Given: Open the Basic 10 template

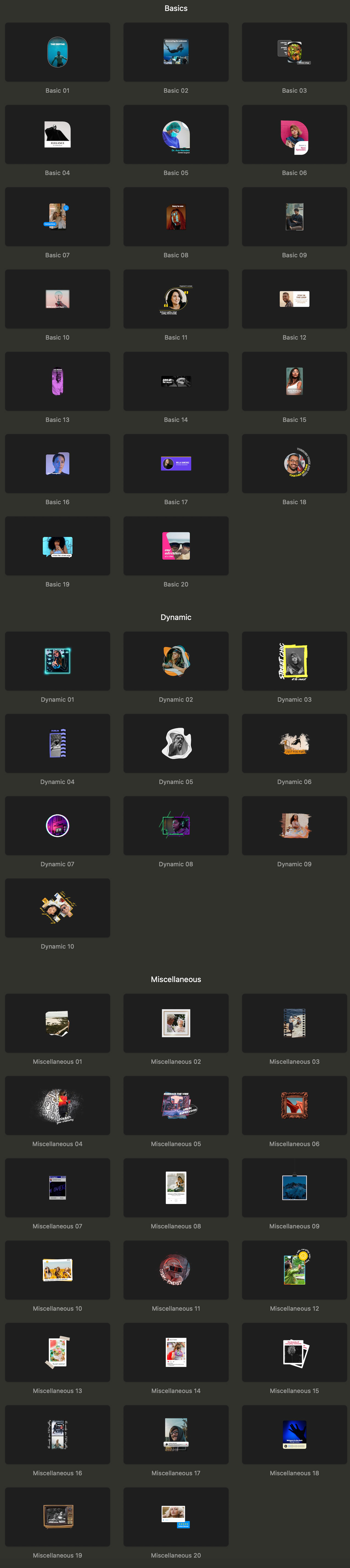Looking at the screenshot, I should click(x=57, y=299).
